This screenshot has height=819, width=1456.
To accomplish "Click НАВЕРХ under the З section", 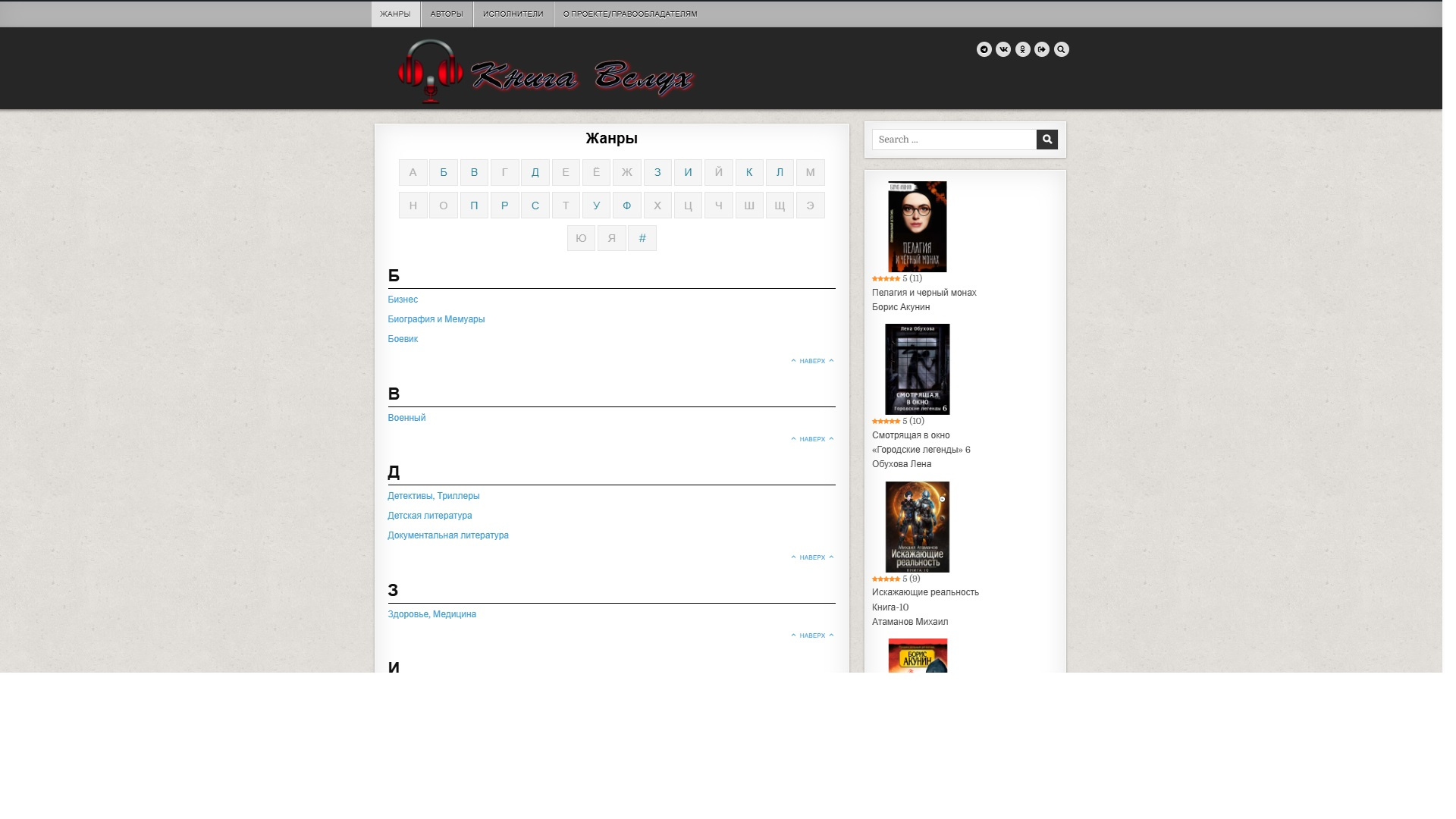I will click(812, 635).
